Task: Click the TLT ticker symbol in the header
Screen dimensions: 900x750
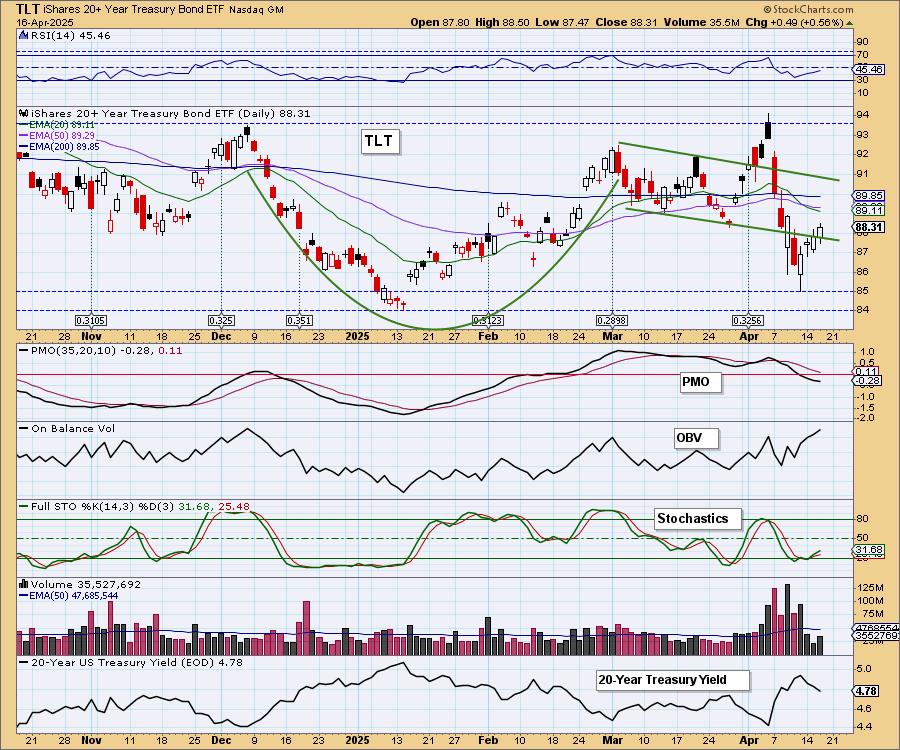Action: (x=28, y=9)
